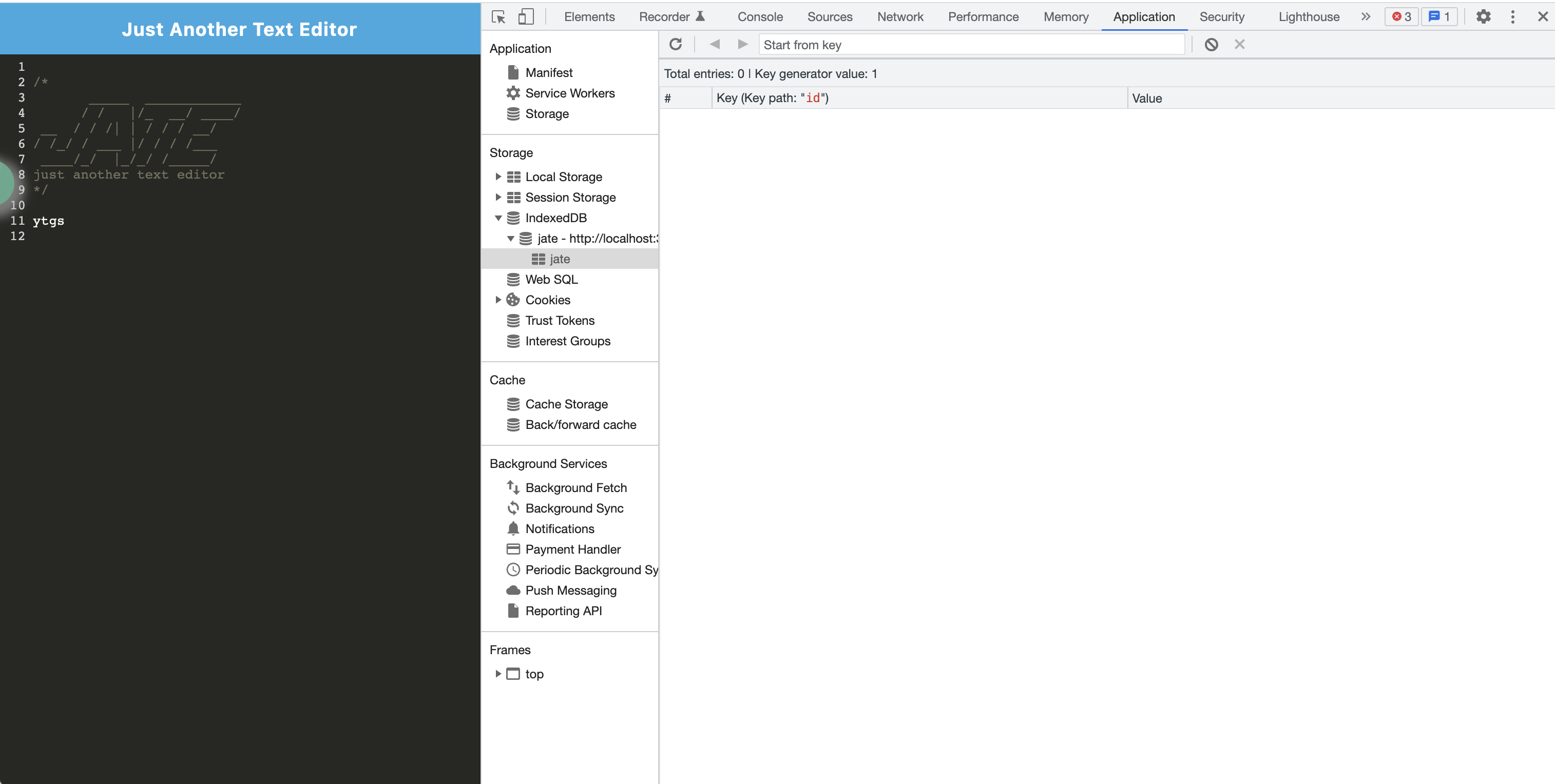The height and width of the screenshot is (784, 1555).
Task: Open Storage under Application section
Action: tap(547, 113)
